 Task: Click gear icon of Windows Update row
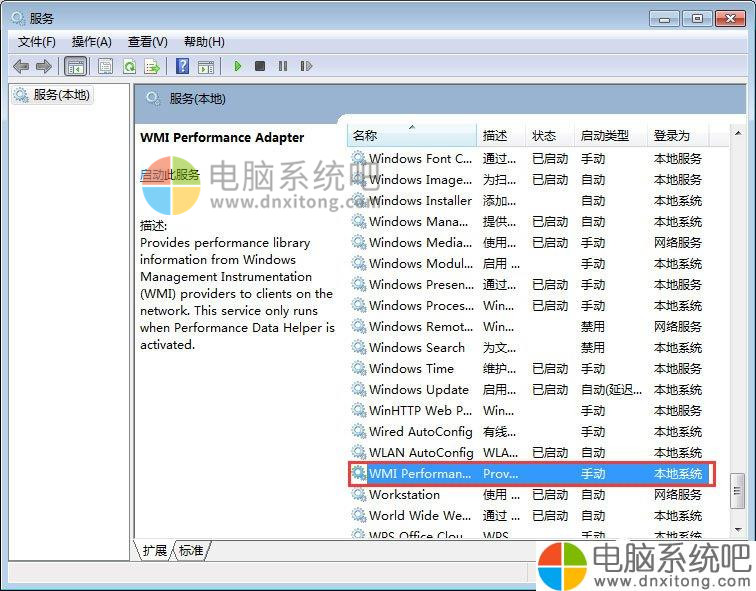click(x=359, y=389)
